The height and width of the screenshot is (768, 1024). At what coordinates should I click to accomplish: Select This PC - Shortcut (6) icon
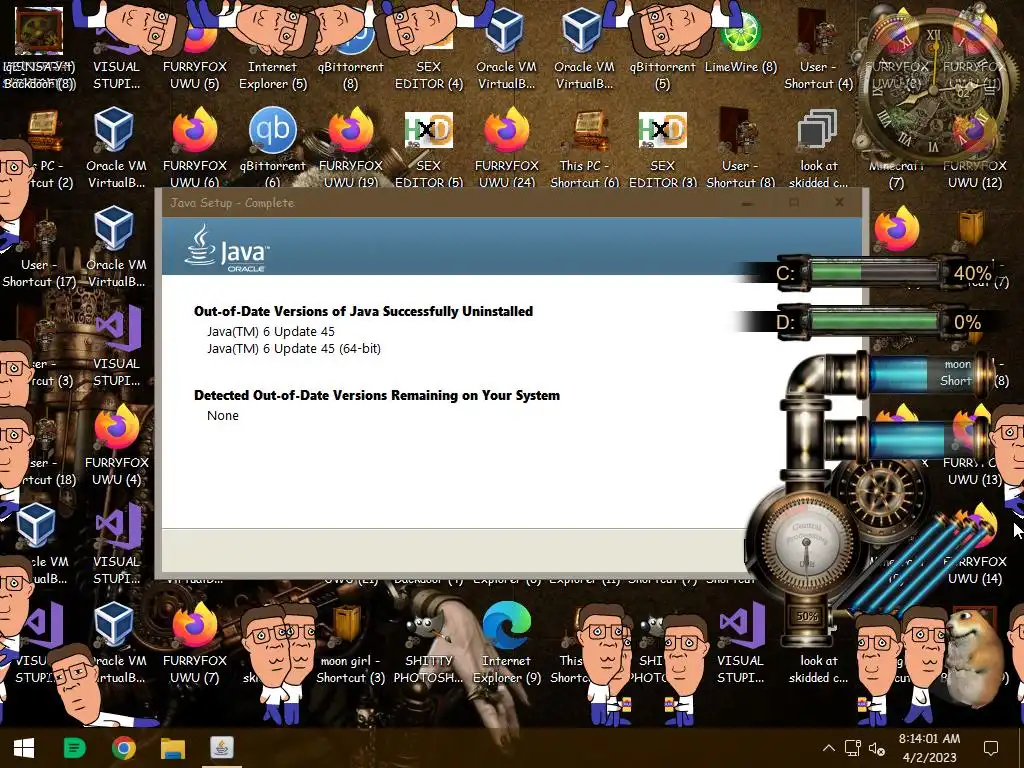click(584, 148)
